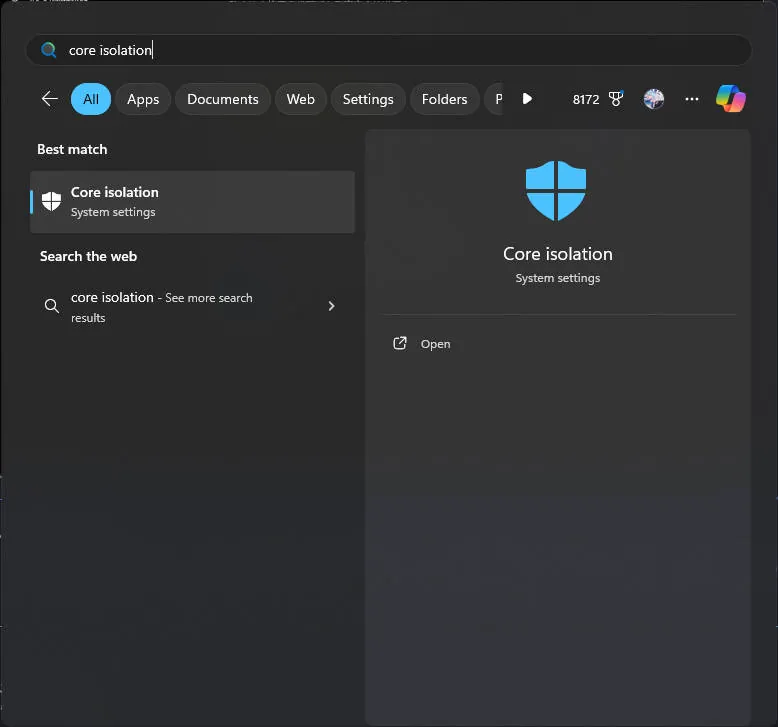Screen dimensions: 778x727
Task: Click the user profile avatar
Action: [654, 99]
